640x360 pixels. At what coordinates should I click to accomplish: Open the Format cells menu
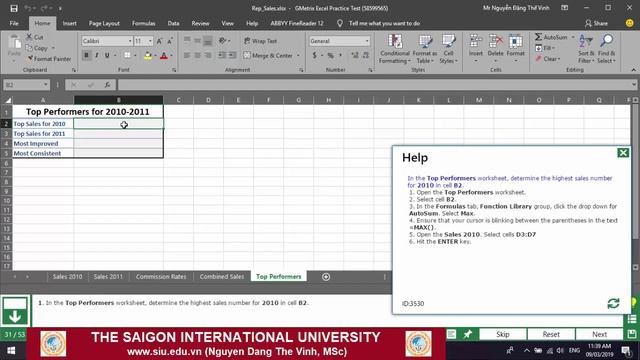click(516, 49)
